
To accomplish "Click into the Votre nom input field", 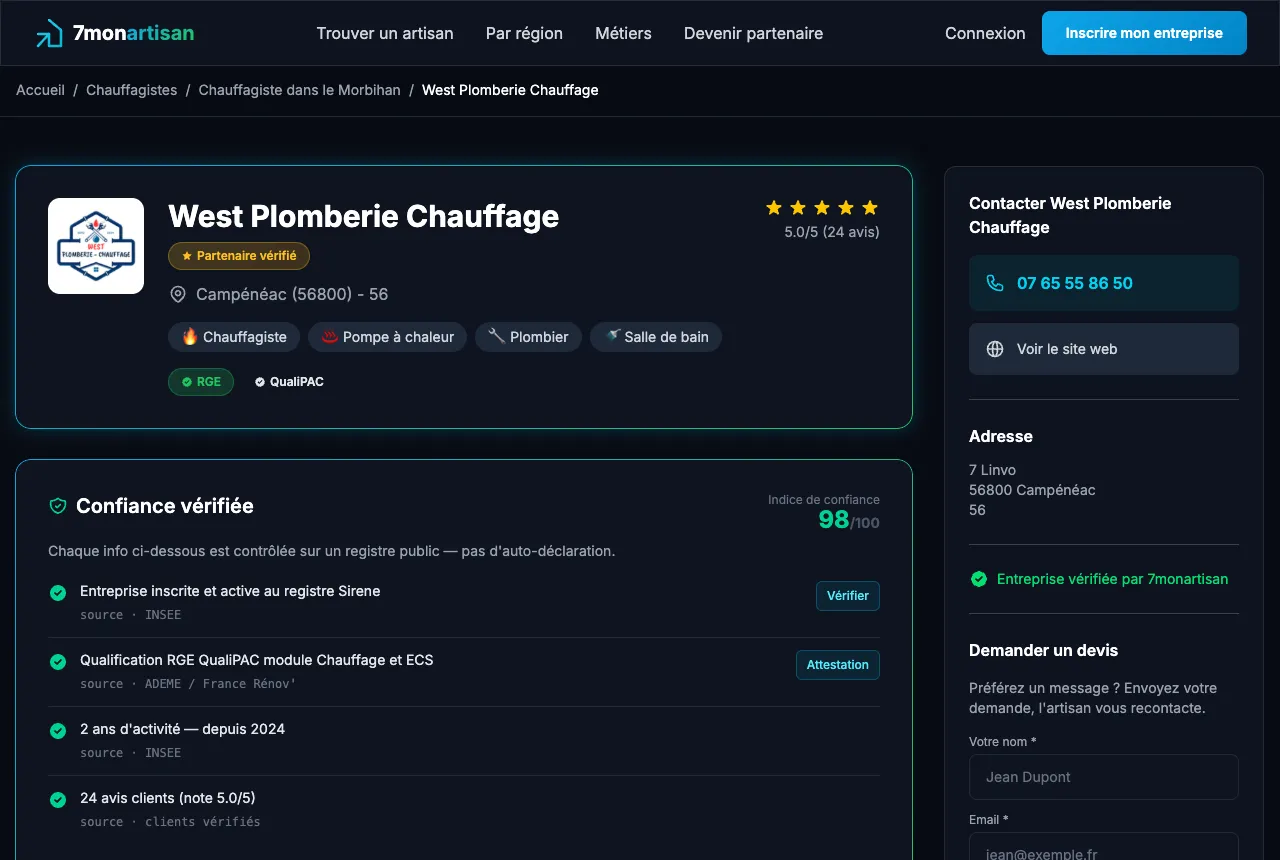I will point(1104,777).
